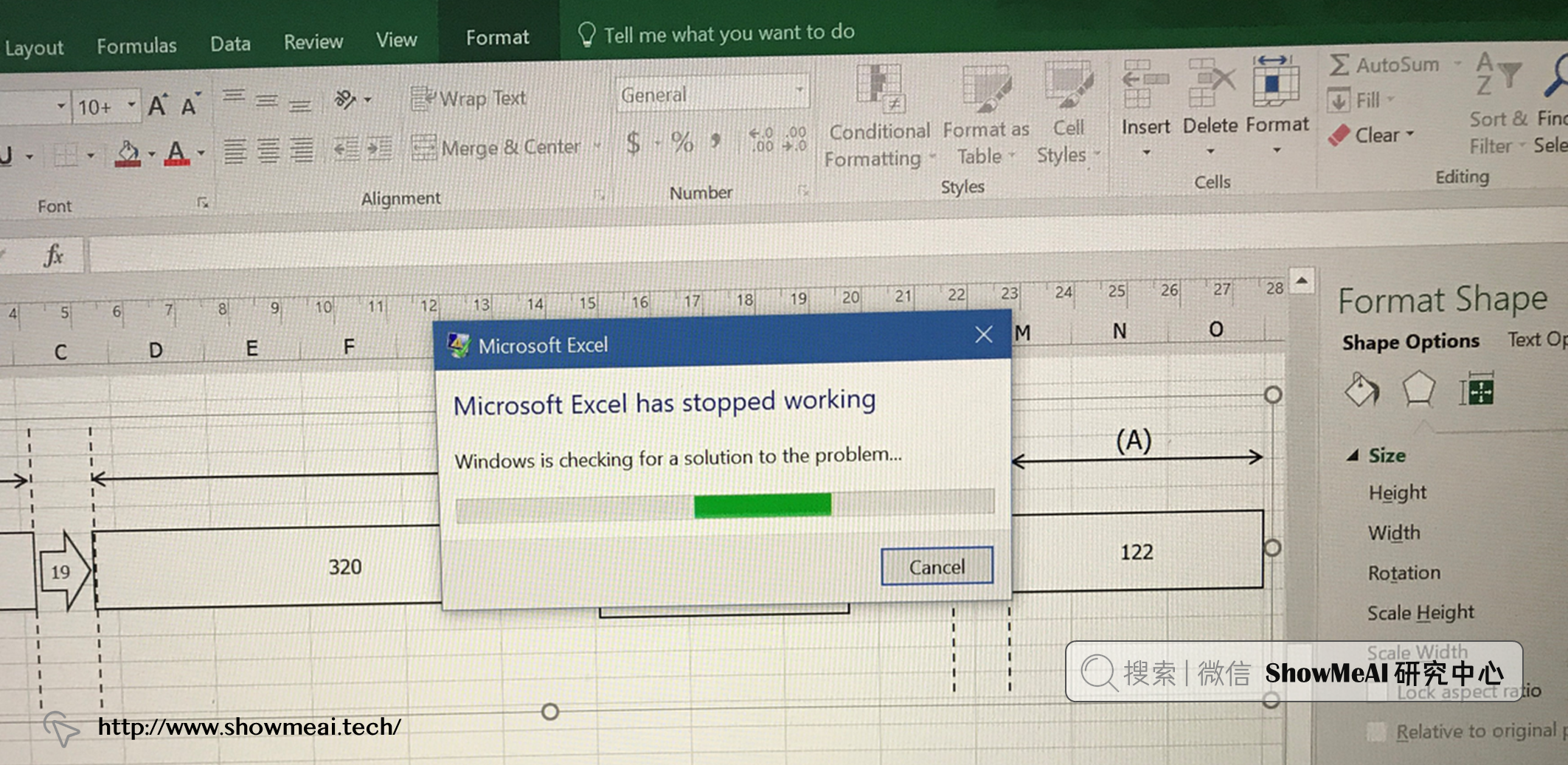Image resolution: width=1568 pixels, height=765 pixels.
Task: Click the Borders icon
Action: (x=66, y=155)
